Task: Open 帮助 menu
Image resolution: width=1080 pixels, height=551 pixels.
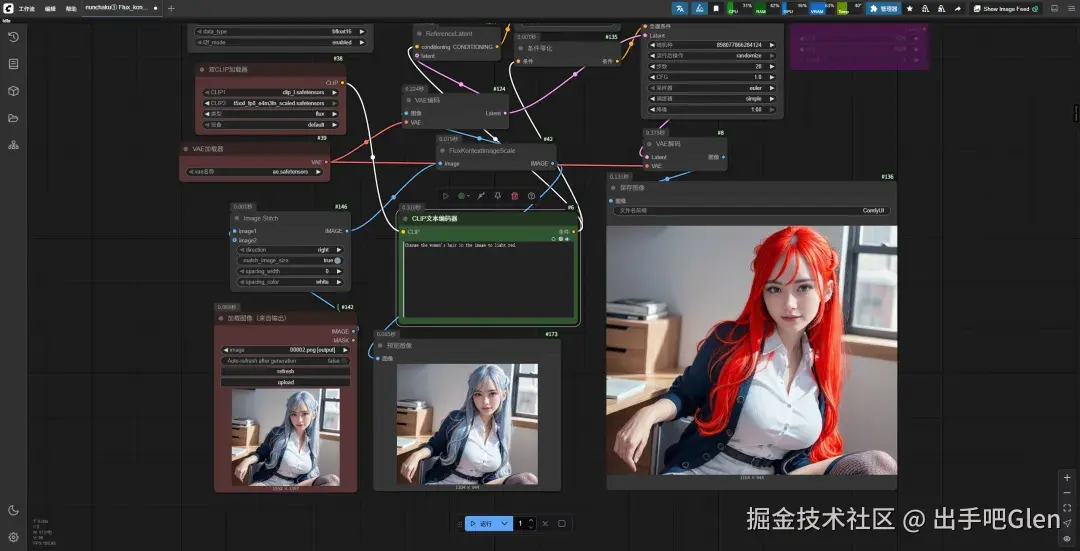Action: [71, 8]
